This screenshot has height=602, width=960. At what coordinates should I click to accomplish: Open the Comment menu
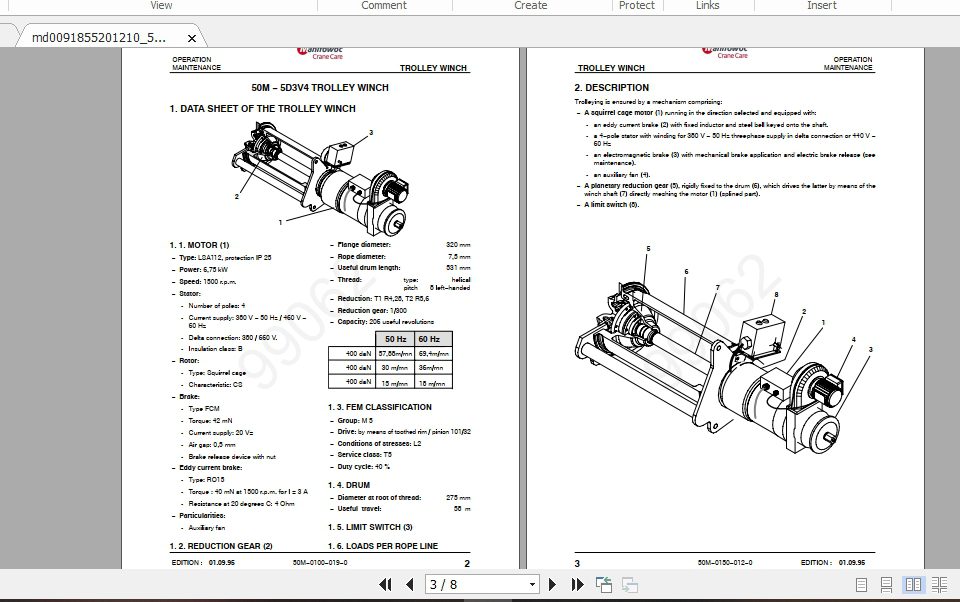coord(384,5)
